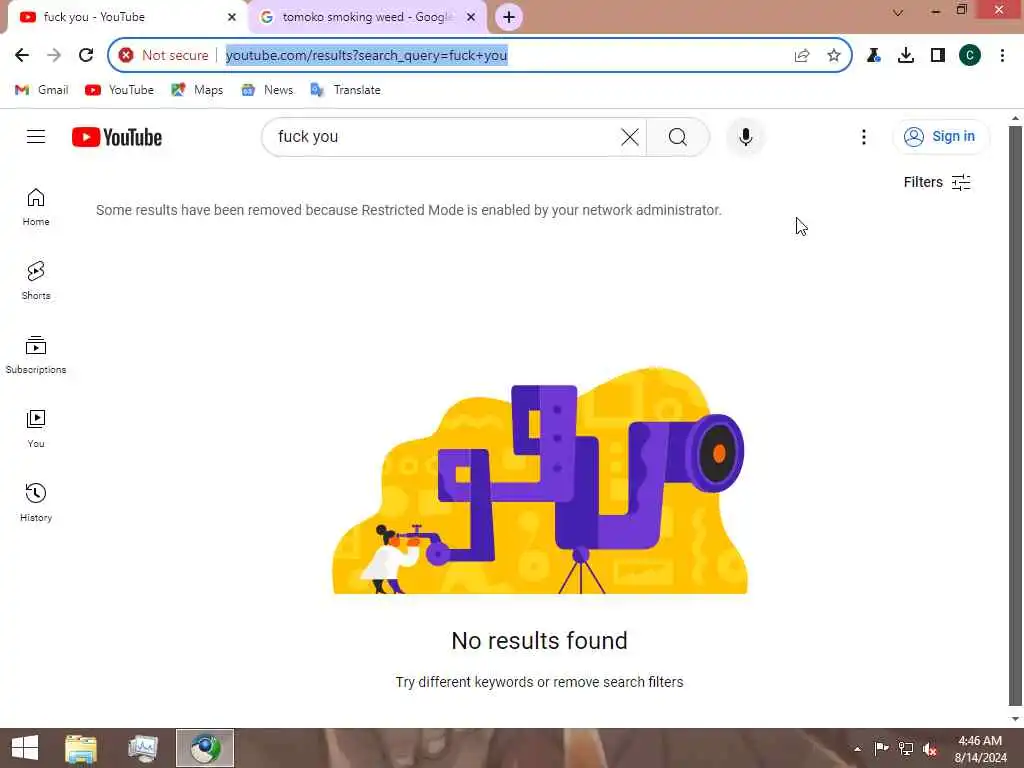Screen dimensions: 1024x768
Task: Open Translate bookmark
Action: (345, 90)
